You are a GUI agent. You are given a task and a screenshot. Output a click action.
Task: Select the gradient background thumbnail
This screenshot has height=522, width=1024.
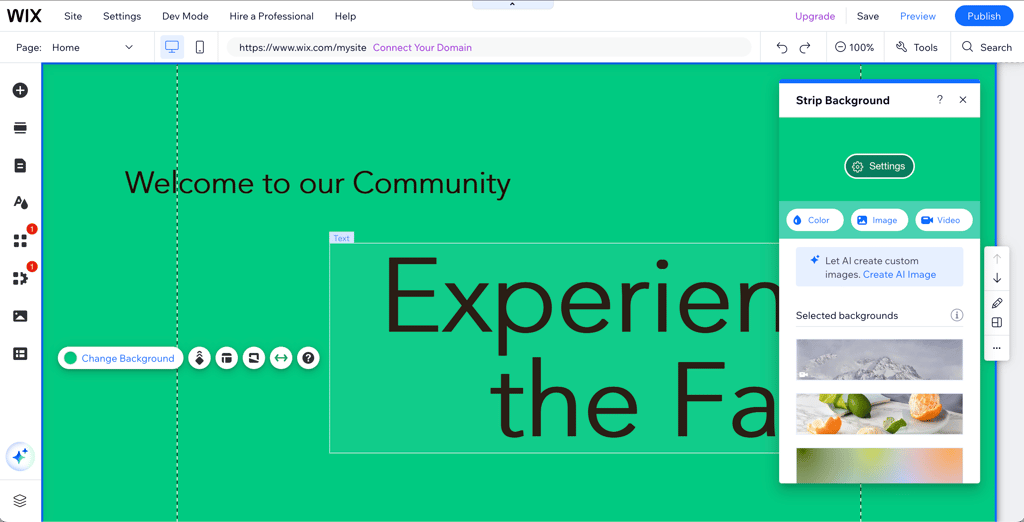(x=879, y=465)
